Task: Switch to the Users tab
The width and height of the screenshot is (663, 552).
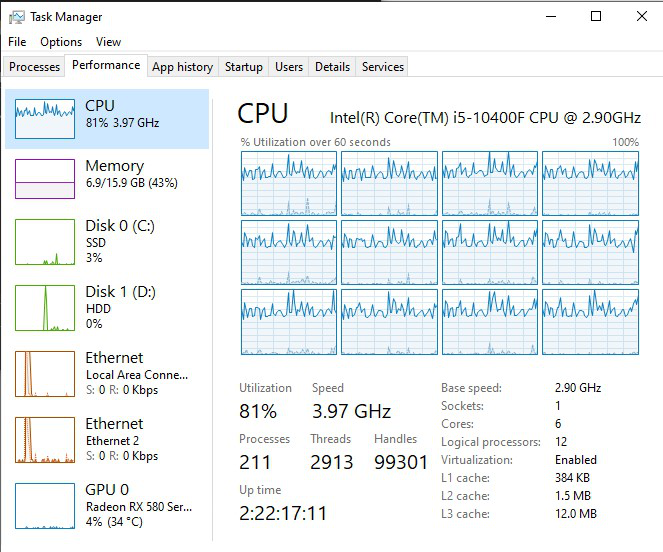Action: (289, 67)
